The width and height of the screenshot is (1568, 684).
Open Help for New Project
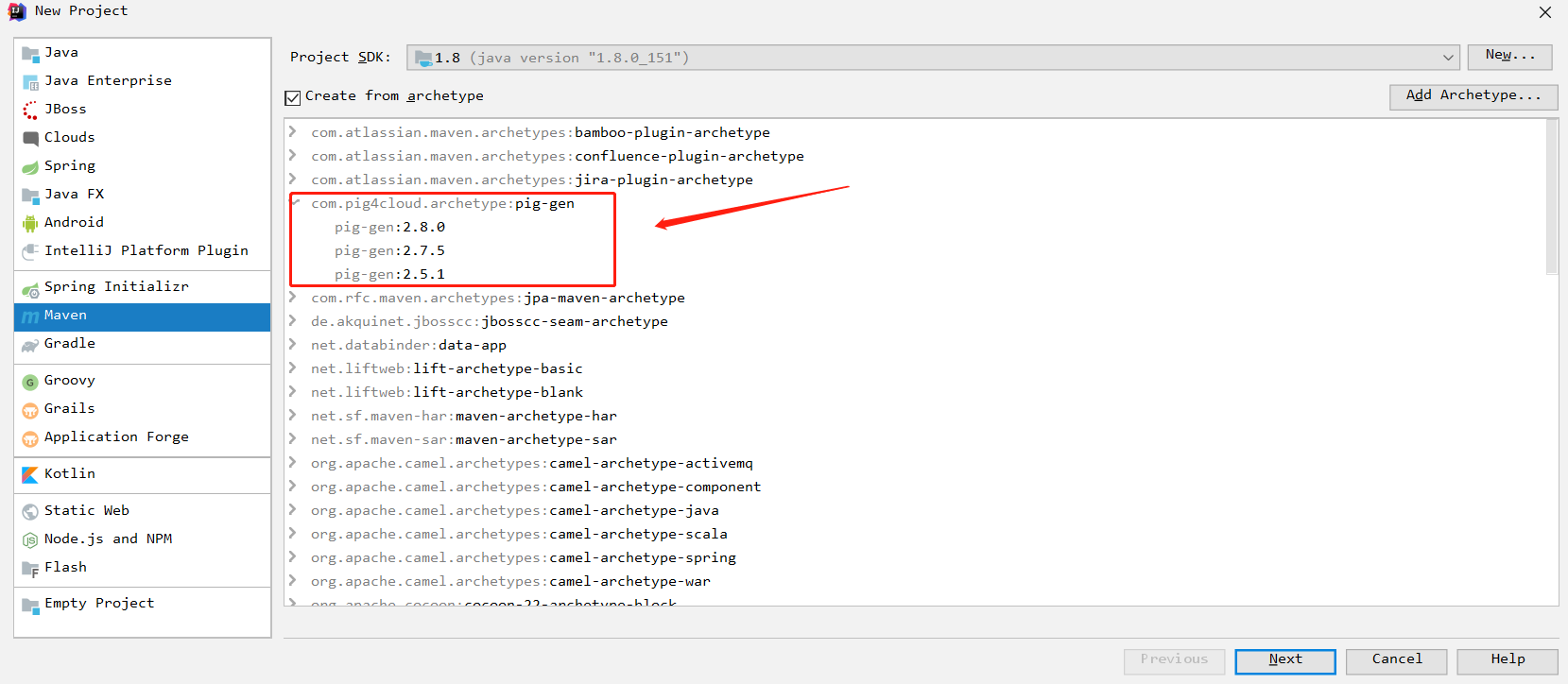pos(1508,660)
